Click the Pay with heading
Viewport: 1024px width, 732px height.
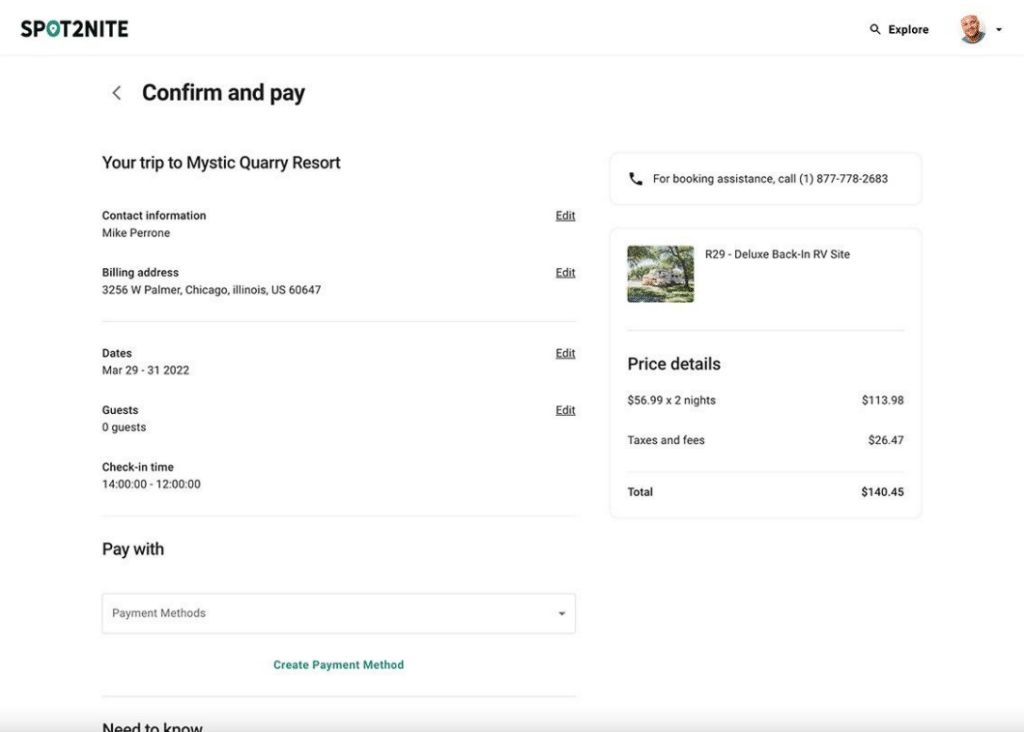point(133,549)
